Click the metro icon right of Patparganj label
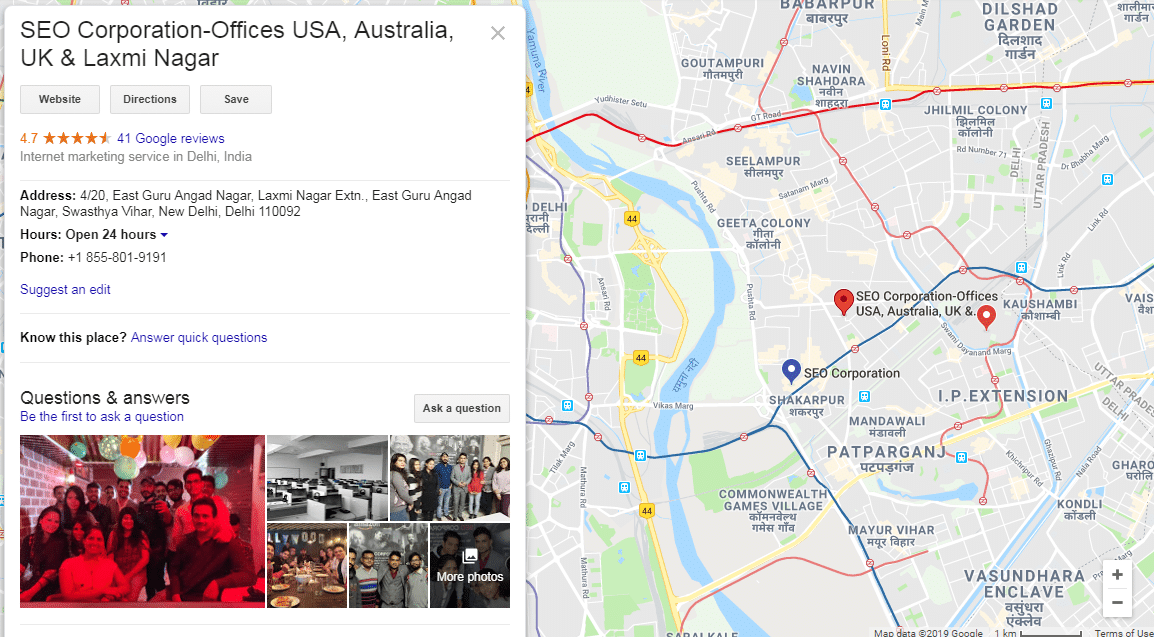The height and width of the screenshot is (637, 1154). point(961,458)
